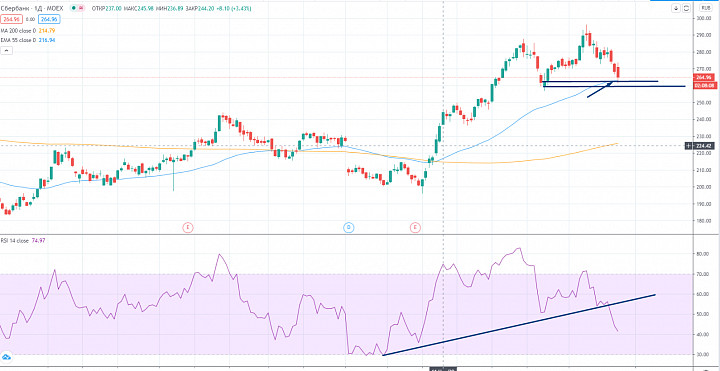This screenshot has height=371, width=720.
Task: Click the second red E earnings marker
Action: (x=415, y=227)
